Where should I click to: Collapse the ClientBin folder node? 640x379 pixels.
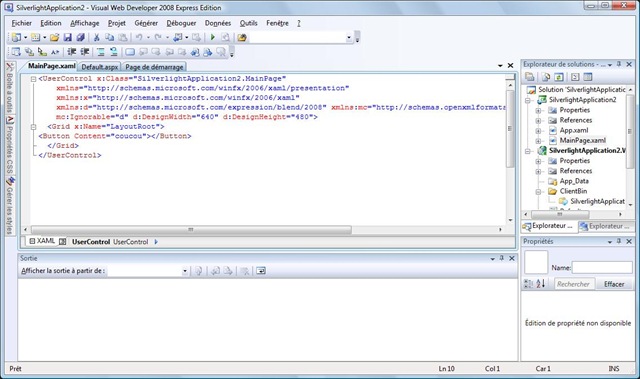(538, 191)
